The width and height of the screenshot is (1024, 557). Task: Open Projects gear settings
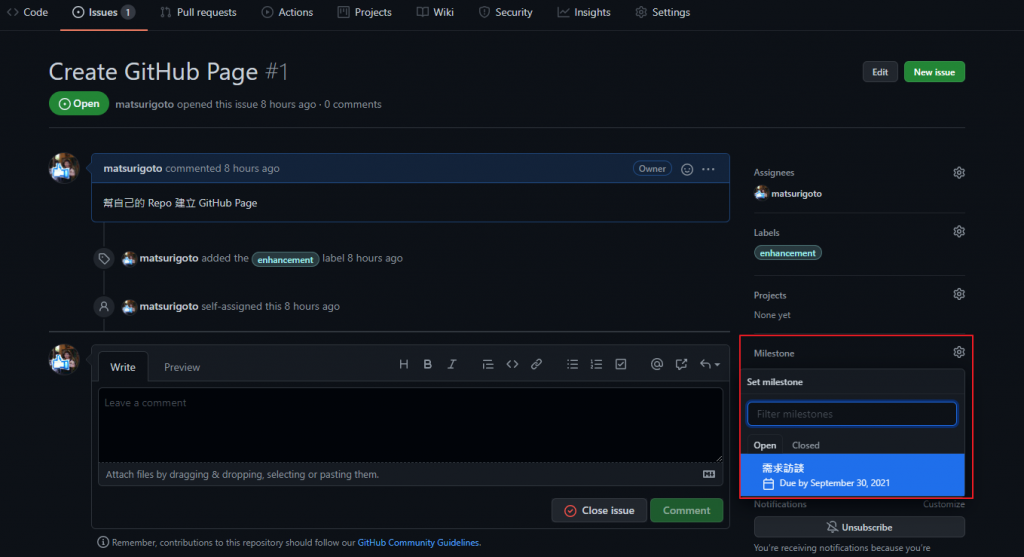959,294
